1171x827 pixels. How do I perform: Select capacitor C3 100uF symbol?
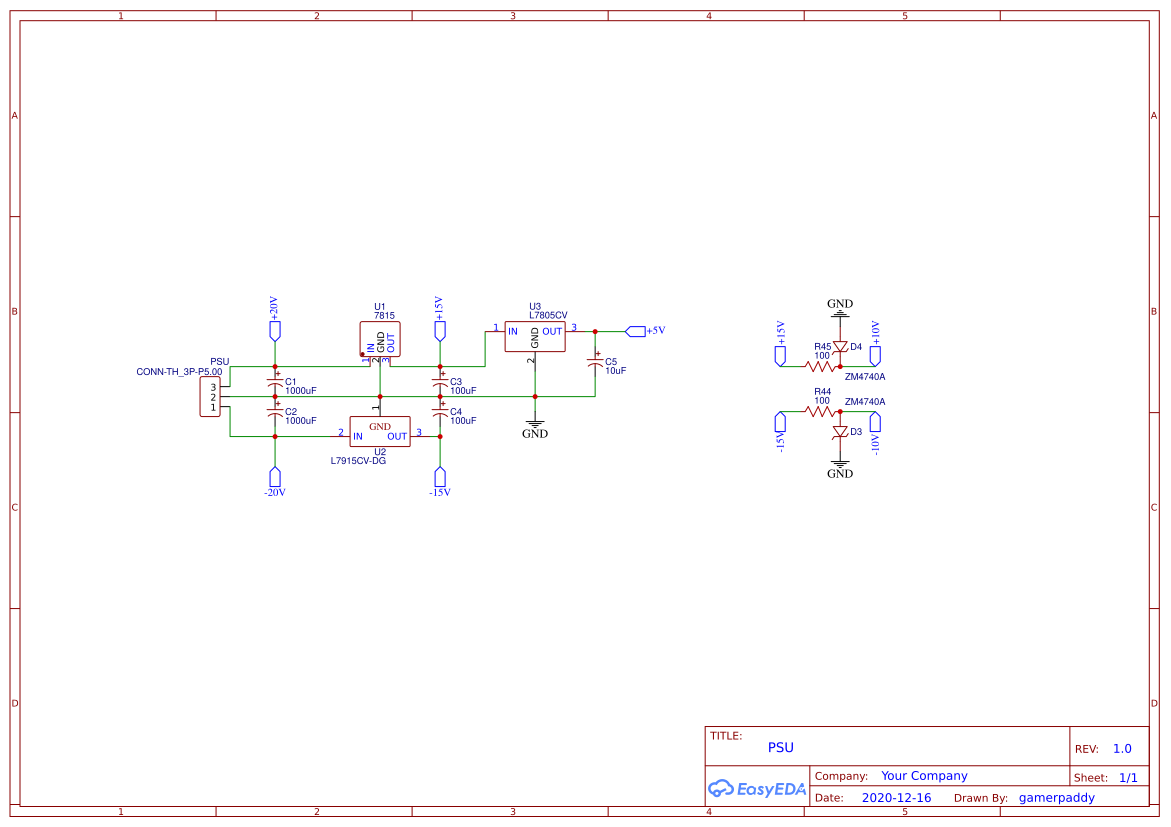click(x=440, y=385)
